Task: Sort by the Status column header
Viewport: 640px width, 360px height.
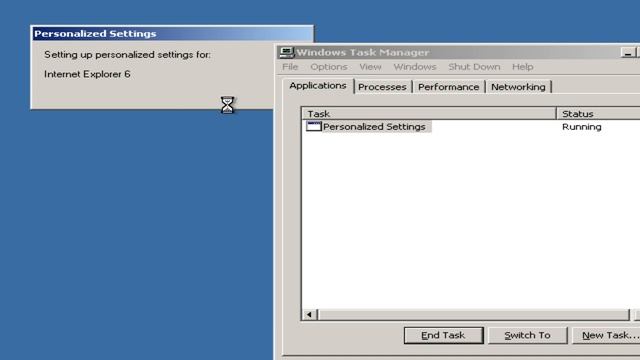Action: (598, 113)
